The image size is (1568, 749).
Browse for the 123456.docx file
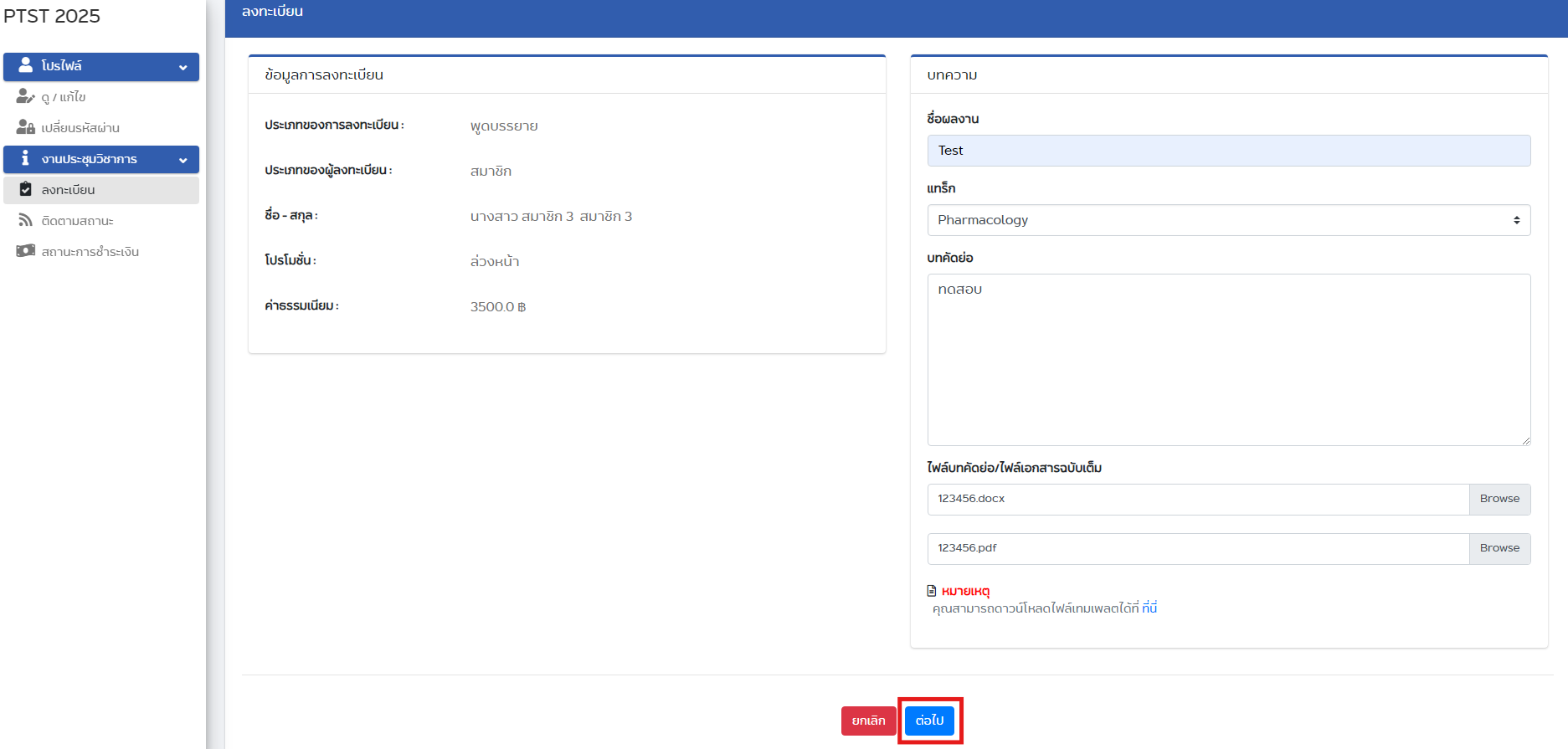click(x=1499, y=499)
